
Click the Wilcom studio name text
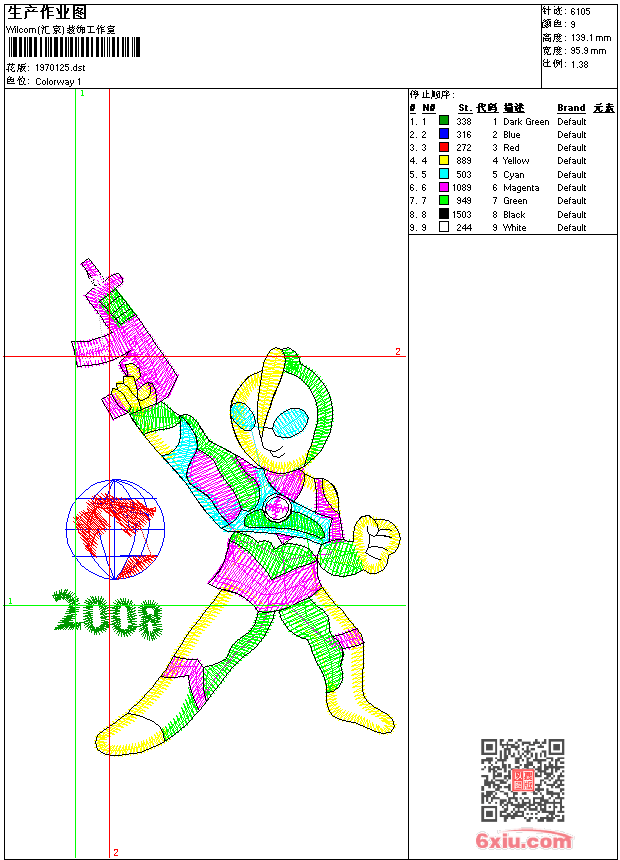point(61,30)
